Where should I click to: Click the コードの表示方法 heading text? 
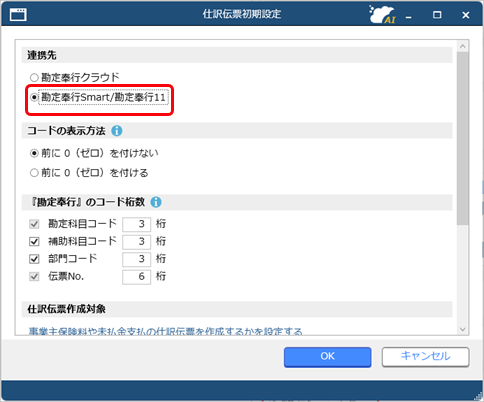[66, 131]
